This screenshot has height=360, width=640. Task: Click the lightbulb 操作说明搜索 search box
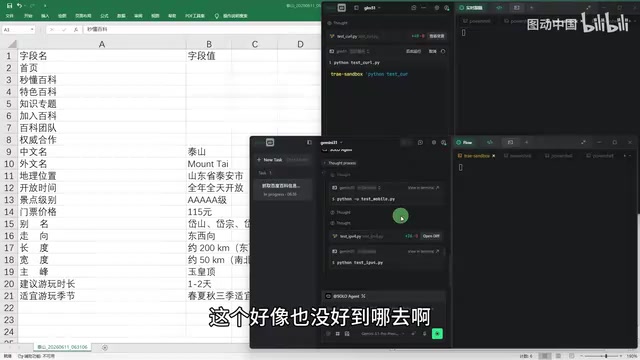click(x=231, y=16)
